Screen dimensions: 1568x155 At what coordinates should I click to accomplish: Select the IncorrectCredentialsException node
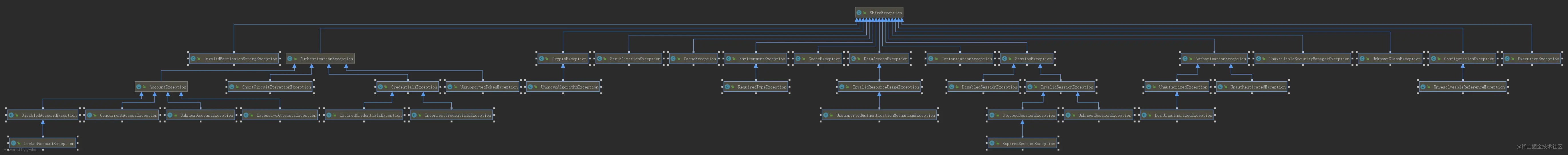[x=452, y=115]
